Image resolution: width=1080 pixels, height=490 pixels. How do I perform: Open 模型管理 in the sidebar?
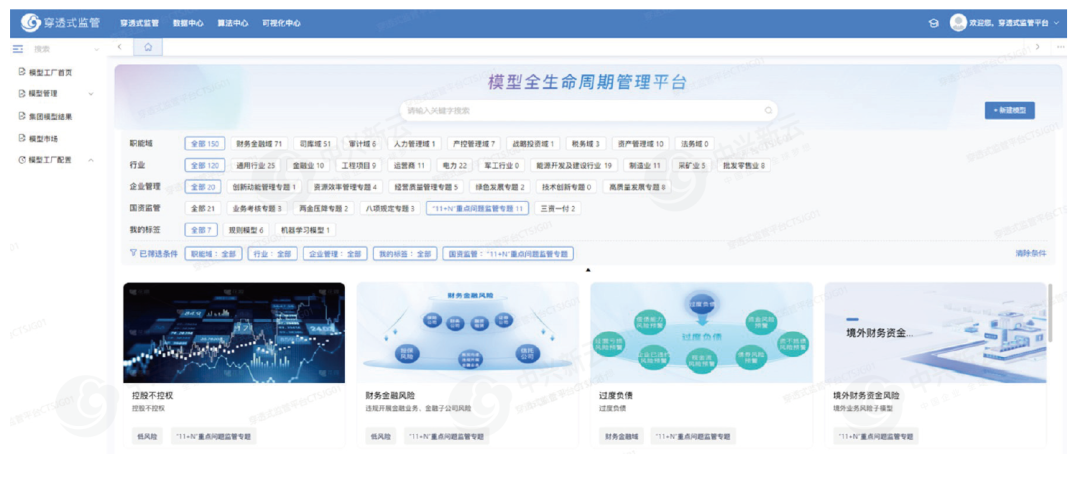click(x=43, y=94)
